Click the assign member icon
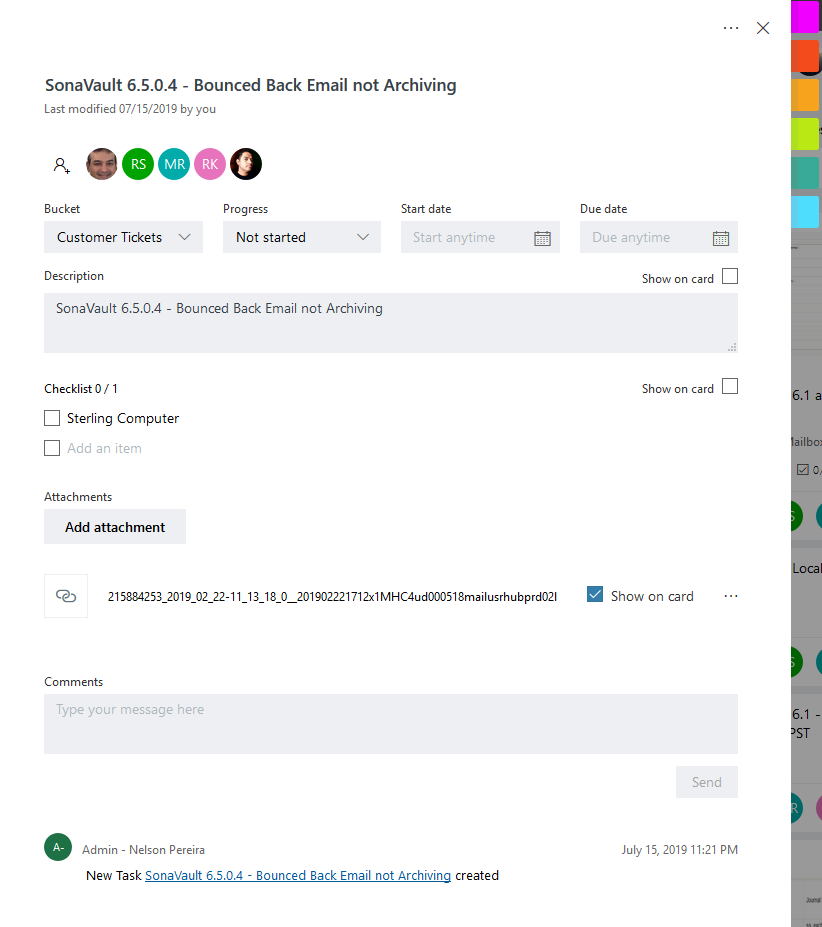This screenshot has height=927, width=822. (61, 164)
